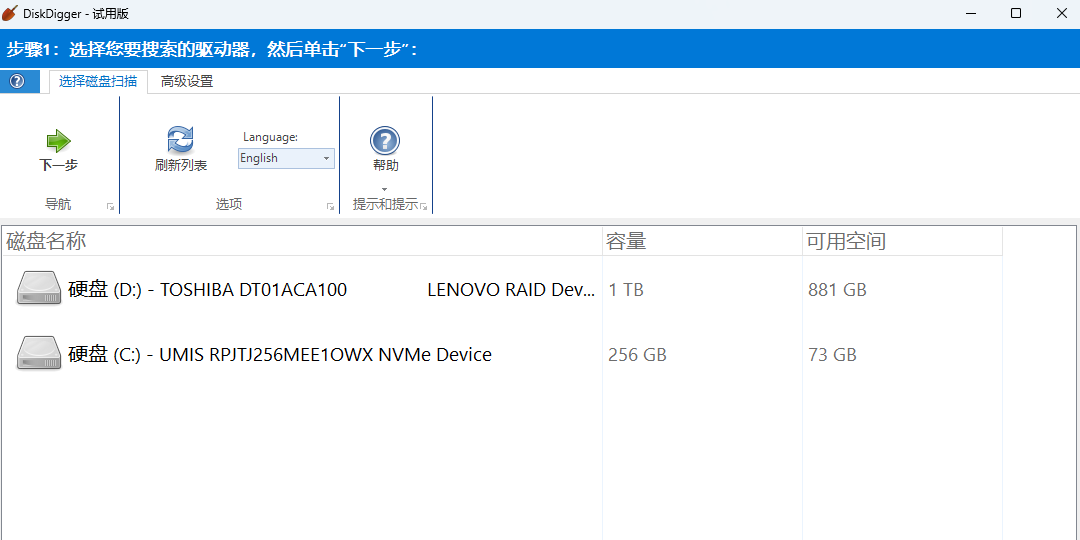The image size is (1080, 540).
Task: Minimize the DiskDigger window
Action: tap(971, 13)
